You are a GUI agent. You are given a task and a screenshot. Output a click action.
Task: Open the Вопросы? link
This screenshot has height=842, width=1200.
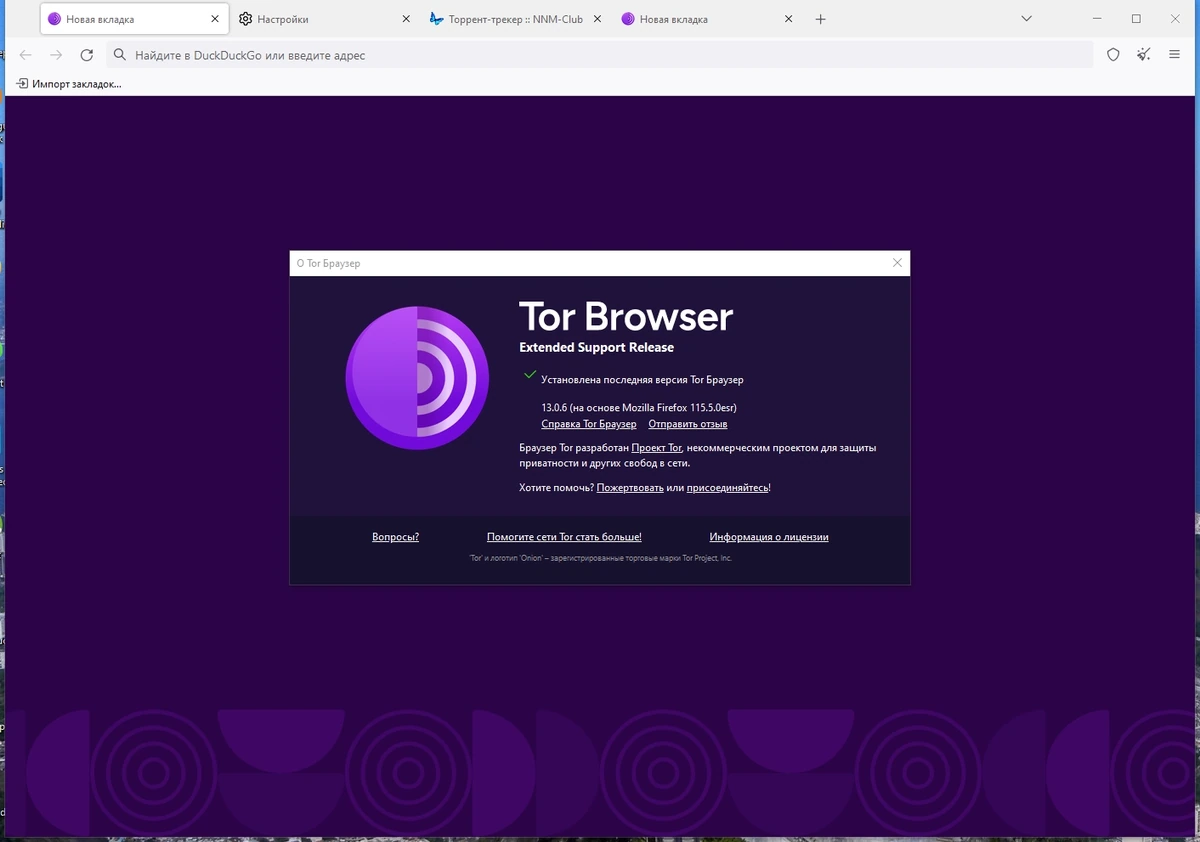click(395, 537)
